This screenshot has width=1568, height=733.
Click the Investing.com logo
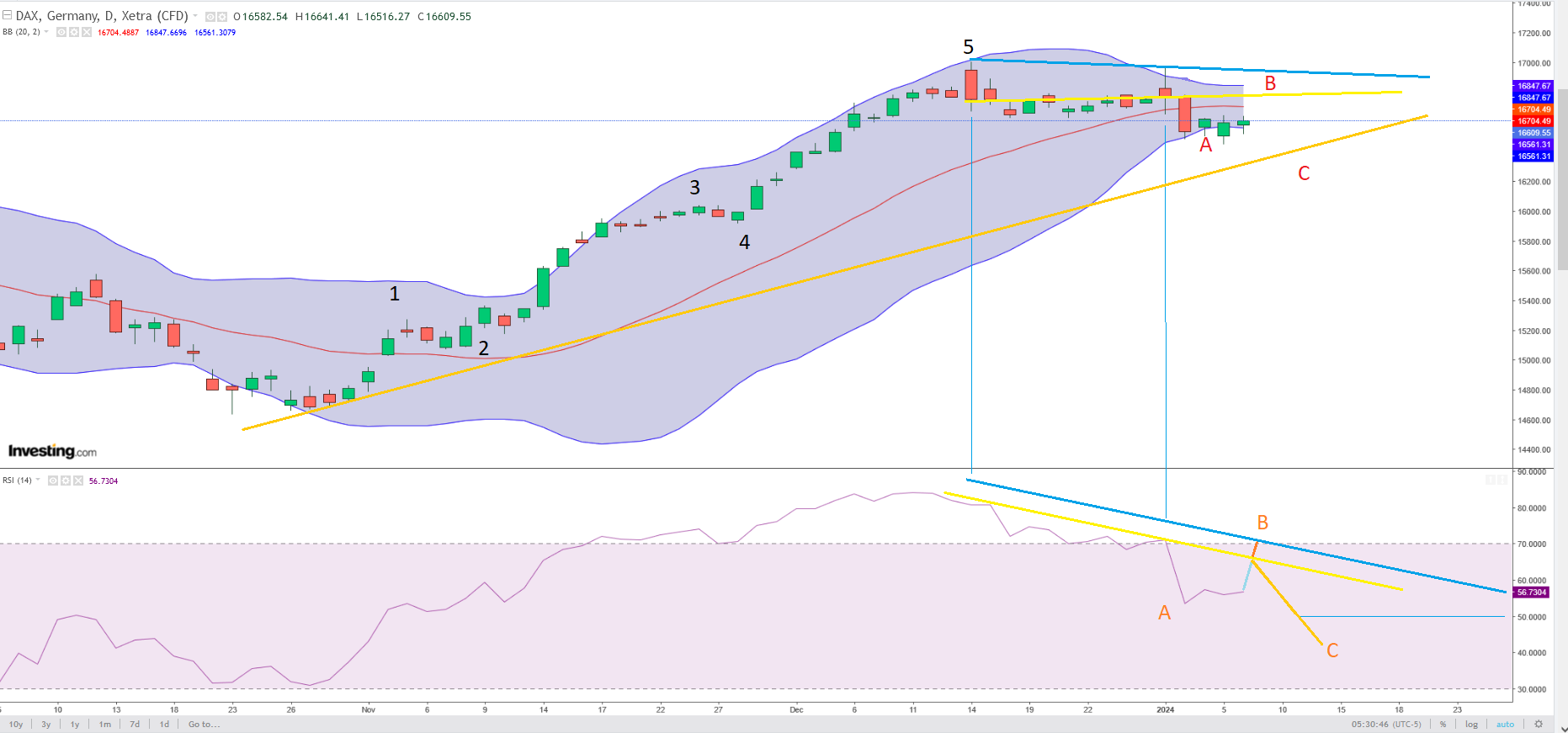[x=52, y=451]
